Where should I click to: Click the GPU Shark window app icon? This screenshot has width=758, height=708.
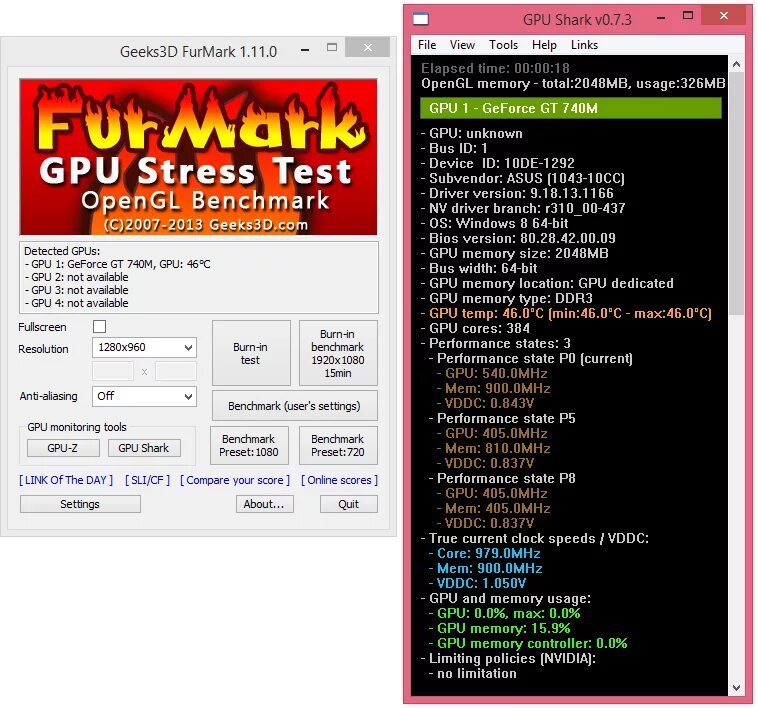[x=421, y=19]
